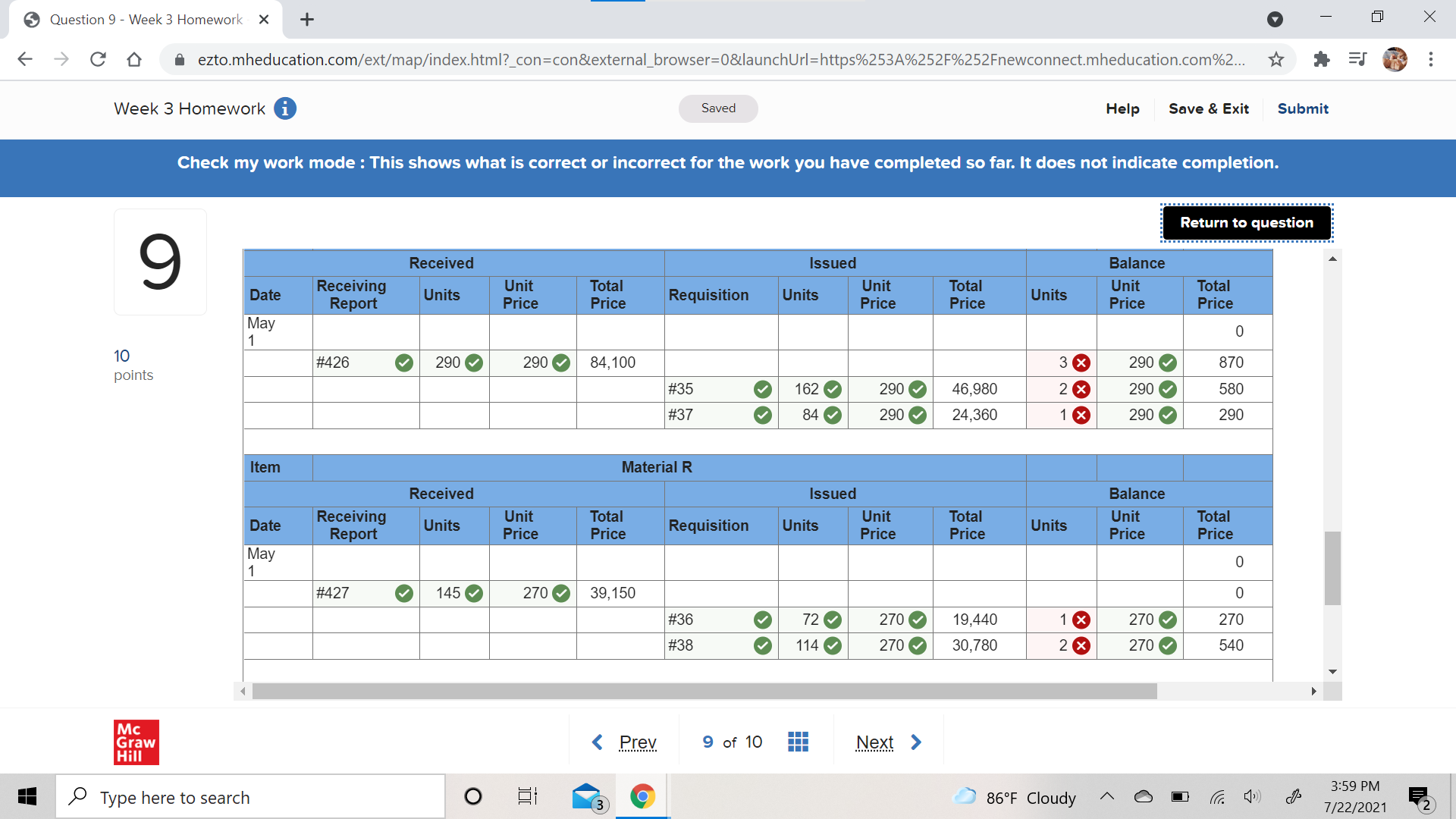
Task: Bookmark this page with the star icon
Action: tap(1276, 59)
